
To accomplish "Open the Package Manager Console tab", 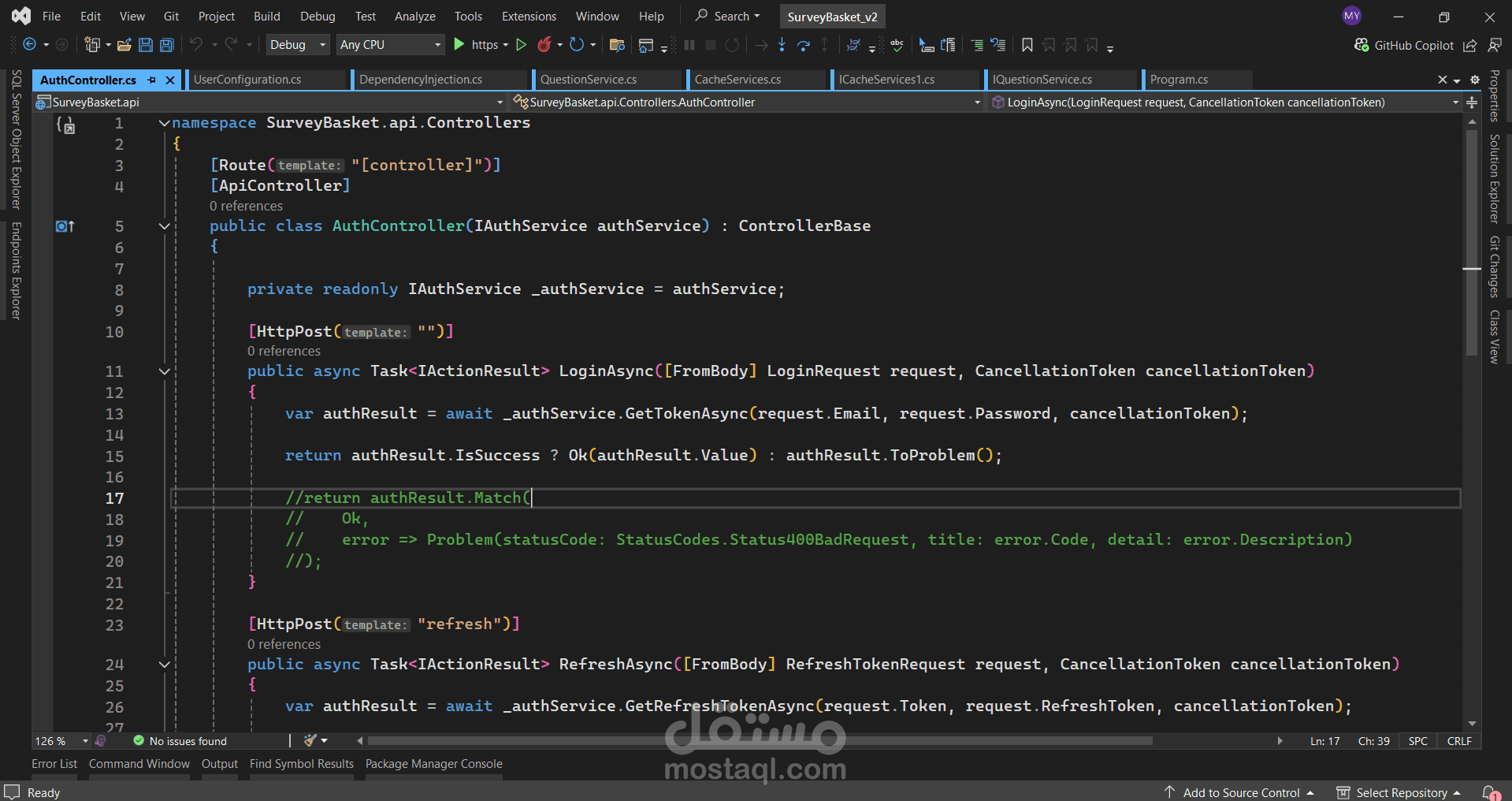I will click(433, 764).
